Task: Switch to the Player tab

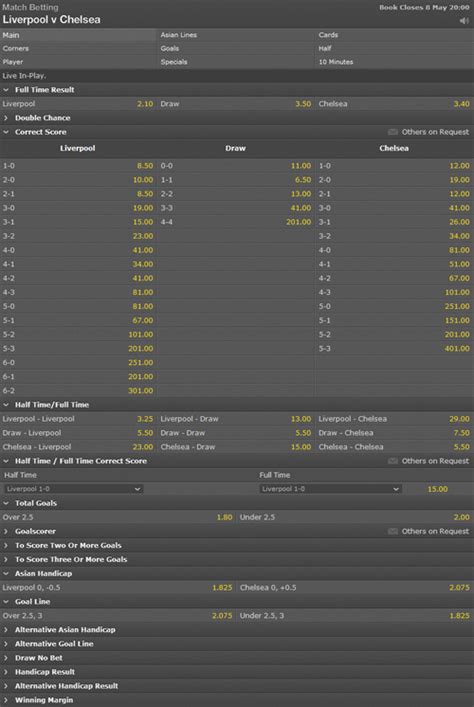Action: click(78, 62)
